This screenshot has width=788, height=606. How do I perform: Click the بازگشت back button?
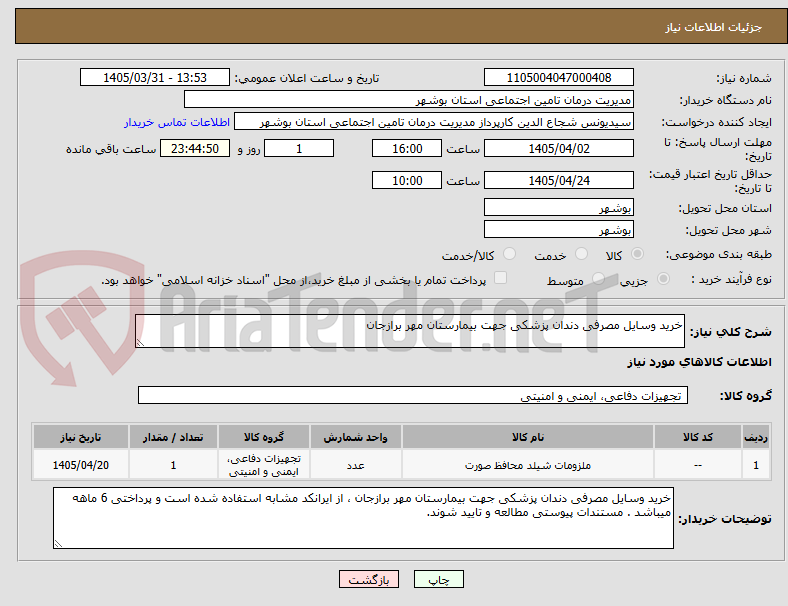369,579
